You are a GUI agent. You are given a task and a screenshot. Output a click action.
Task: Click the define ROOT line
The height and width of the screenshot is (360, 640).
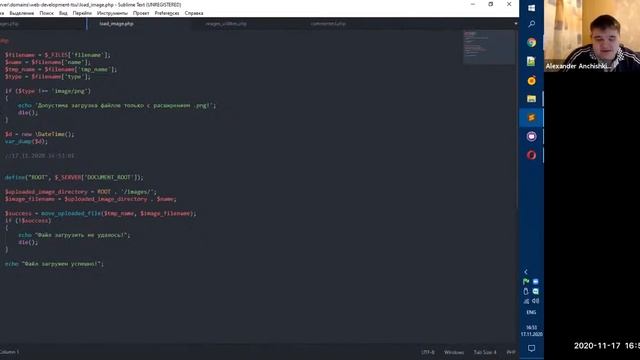74,178
